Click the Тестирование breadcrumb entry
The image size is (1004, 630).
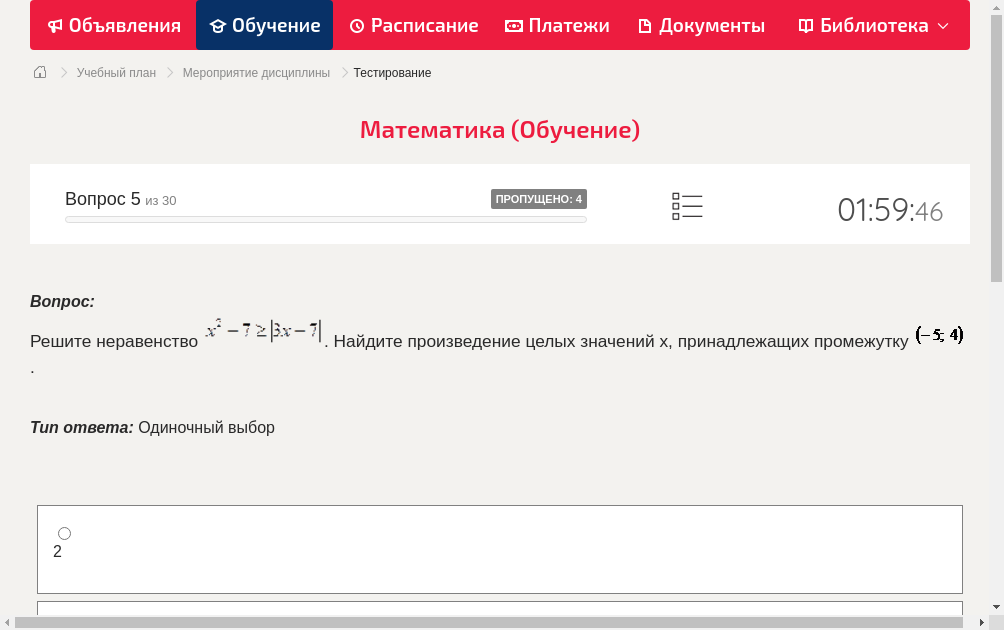[x=390, y=72]
